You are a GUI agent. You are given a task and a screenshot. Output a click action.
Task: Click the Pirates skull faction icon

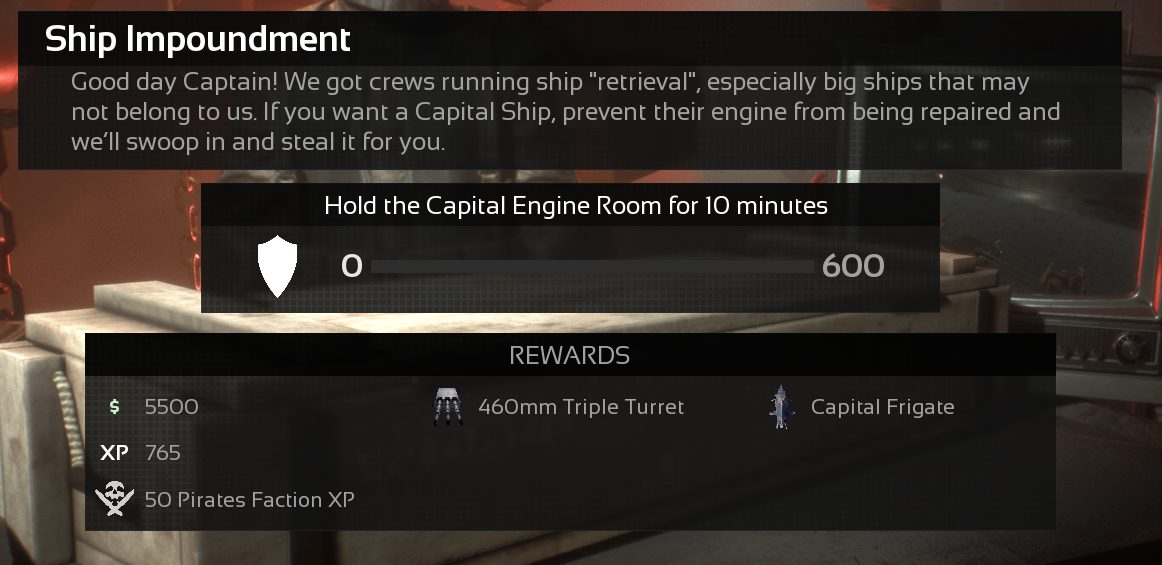coord(115,499)
